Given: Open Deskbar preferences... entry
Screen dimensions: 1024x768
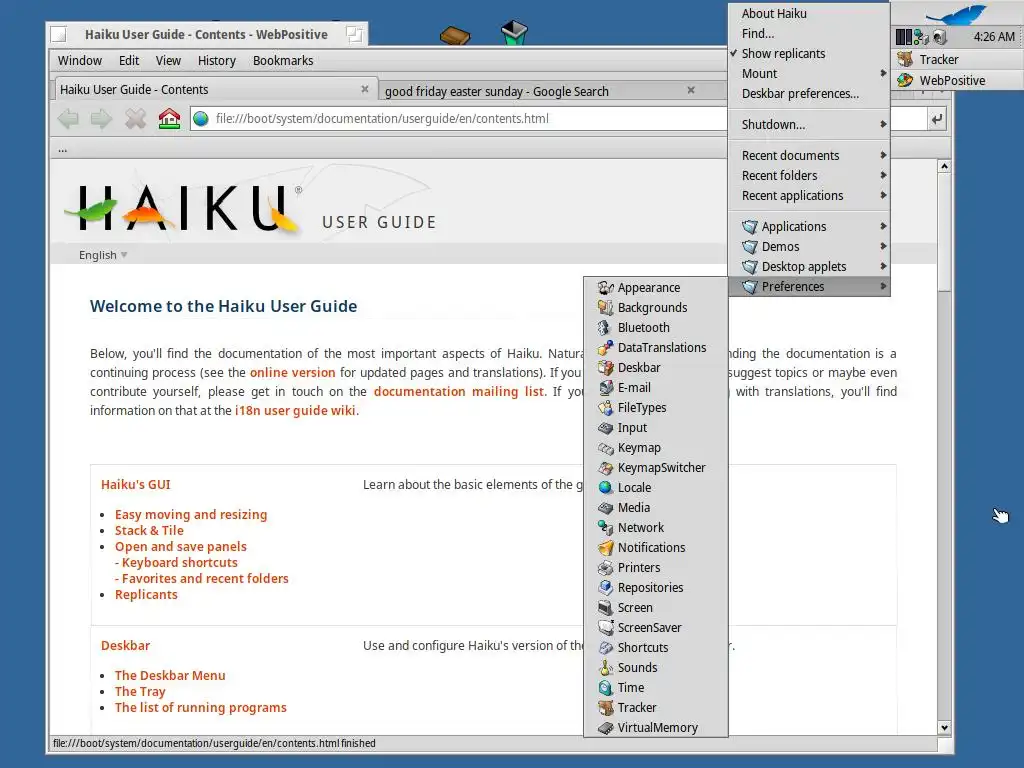Looking at the screenshot, I should click(809, 94).
